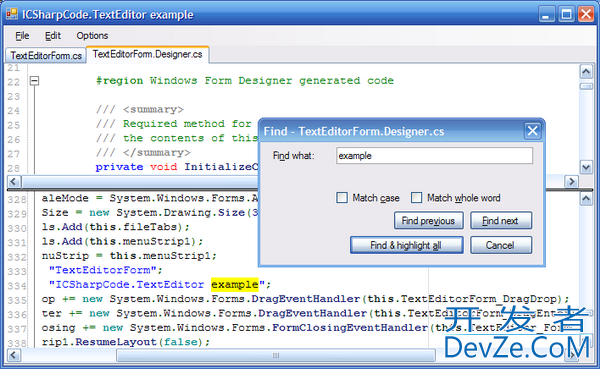
Task: Click nuStrip = this.menuStrip1; on line 332
Action: pyautogui.click(x=129, y=256)
